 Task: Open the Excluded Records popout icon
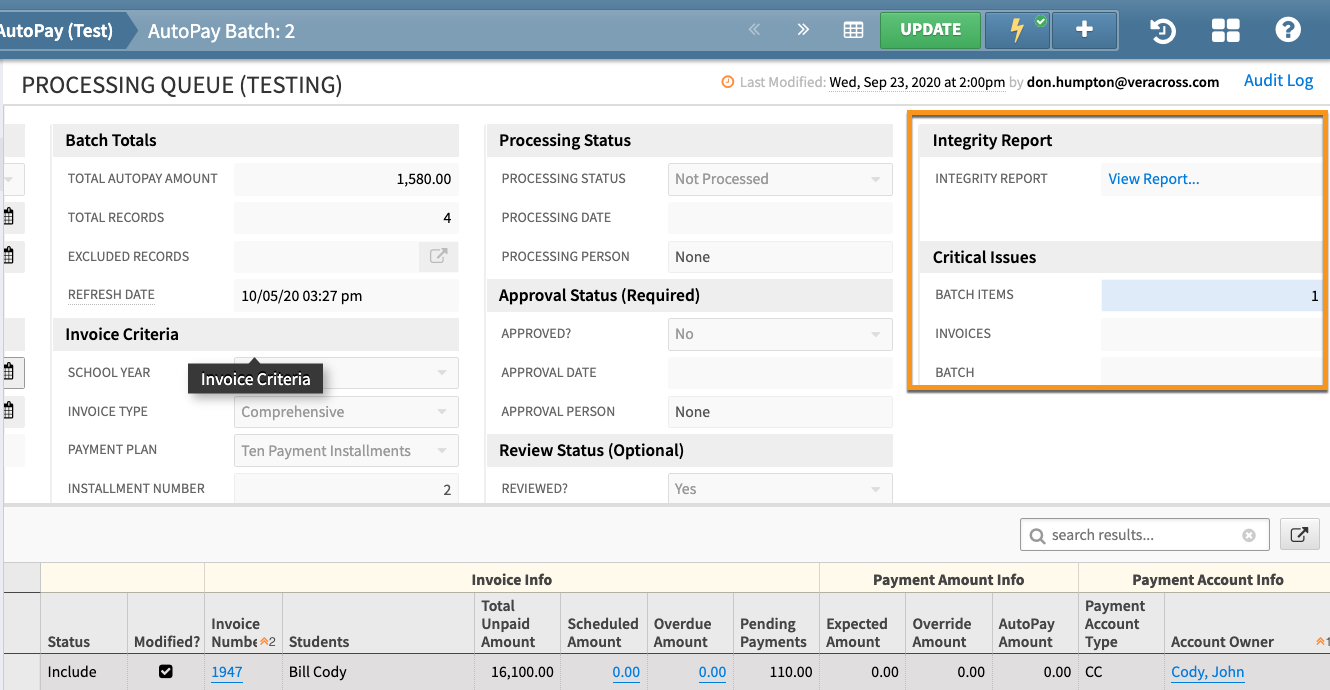click(x=438, y=256)
